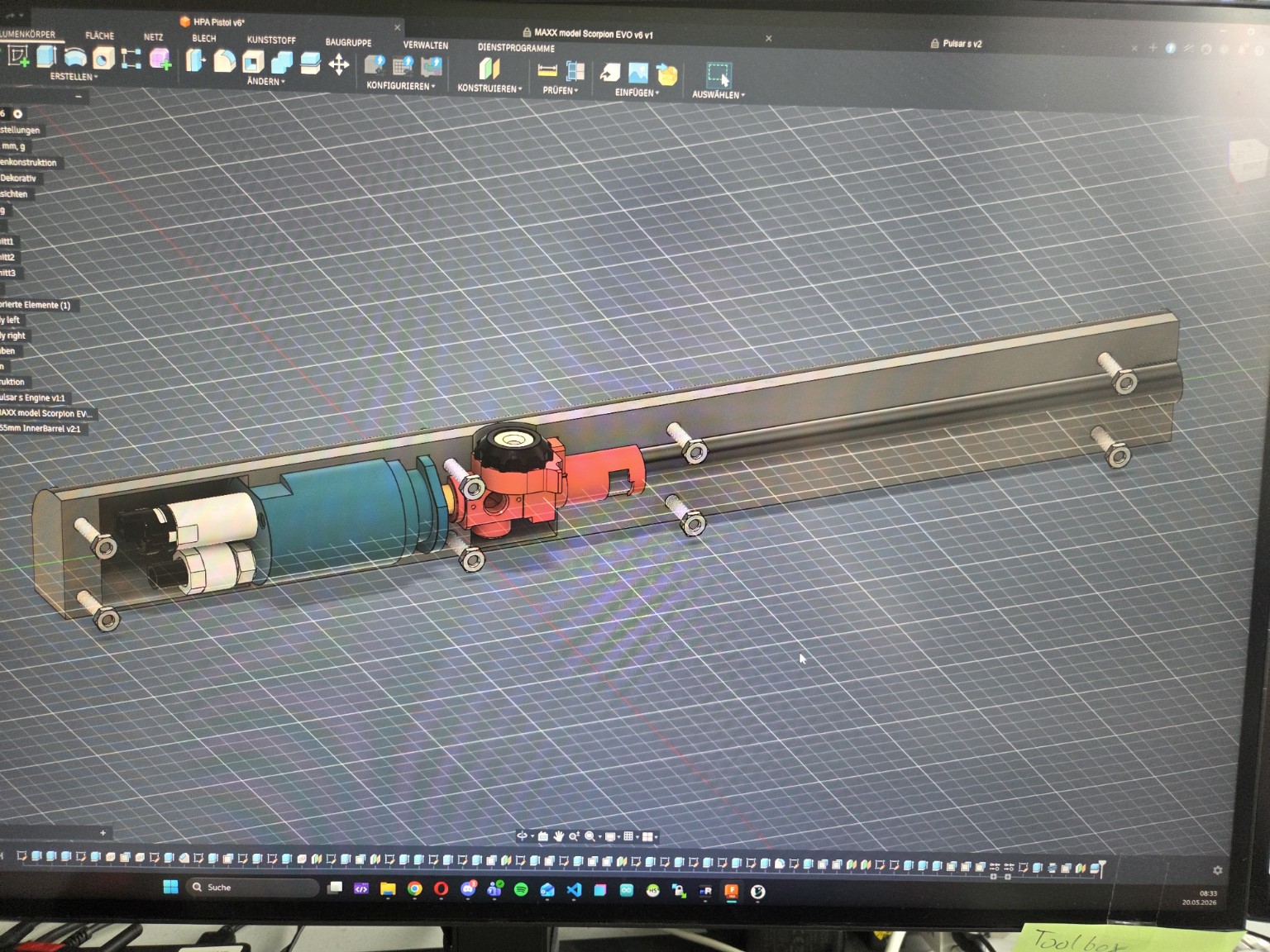Select the Dekorativ browser item

click(18, 178)
